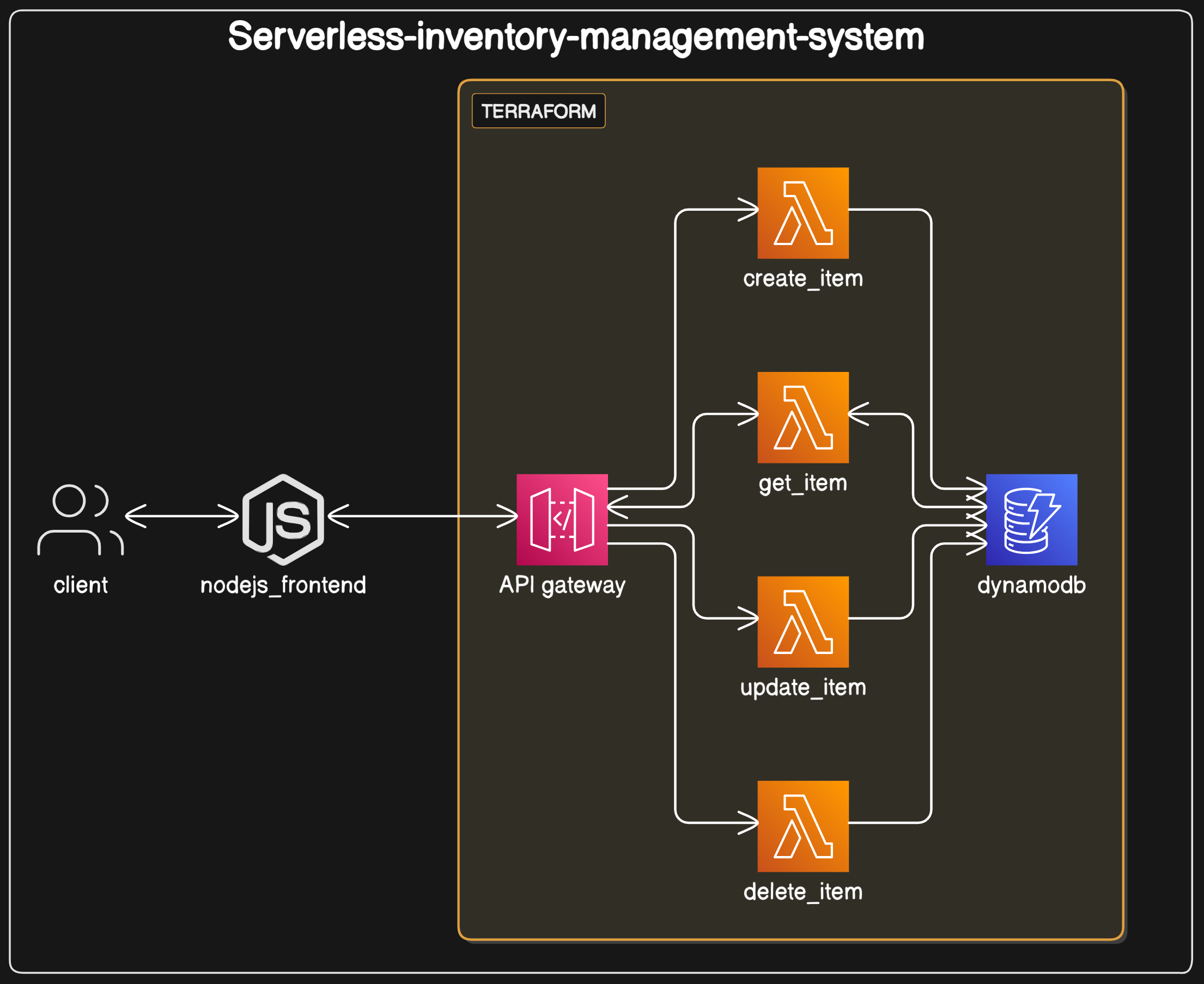1204x984 pixels.
Task: Click the "client" label text
Action: [81, 585]
